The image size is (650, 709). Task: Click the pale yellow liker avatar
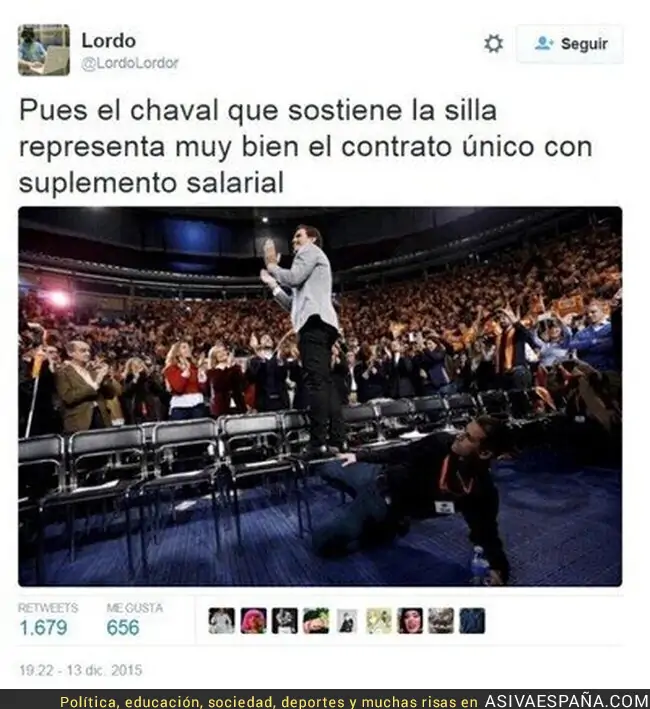click(378, 620)
